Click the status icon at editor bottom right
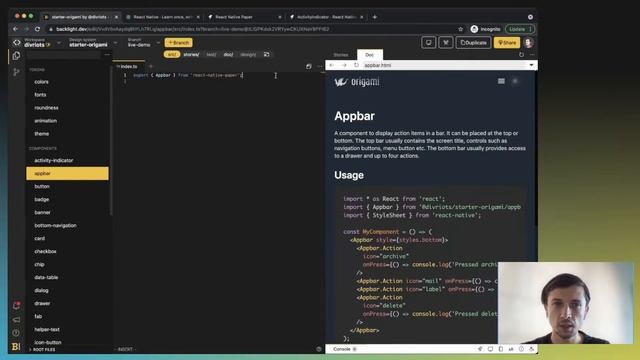Image resolution: width=640 pixels, height=360 pixels. pyautogui.click(x=319, y=349)
